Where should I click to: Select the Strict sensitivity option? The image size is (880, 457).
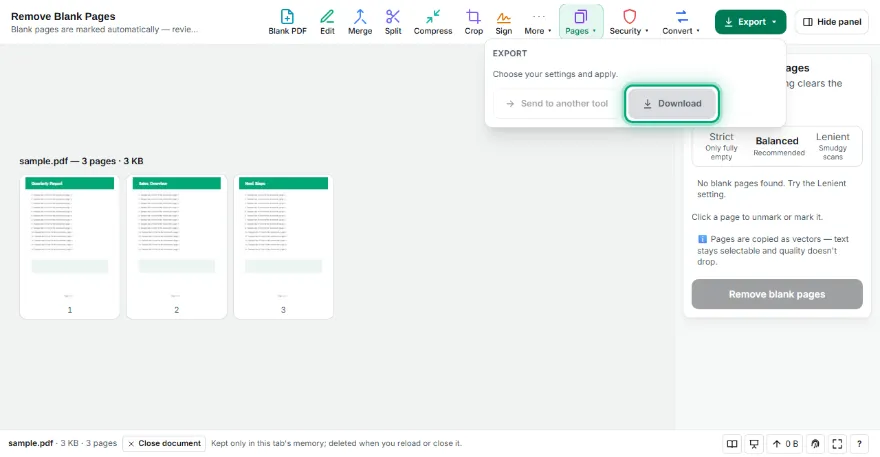coord(721,146)
